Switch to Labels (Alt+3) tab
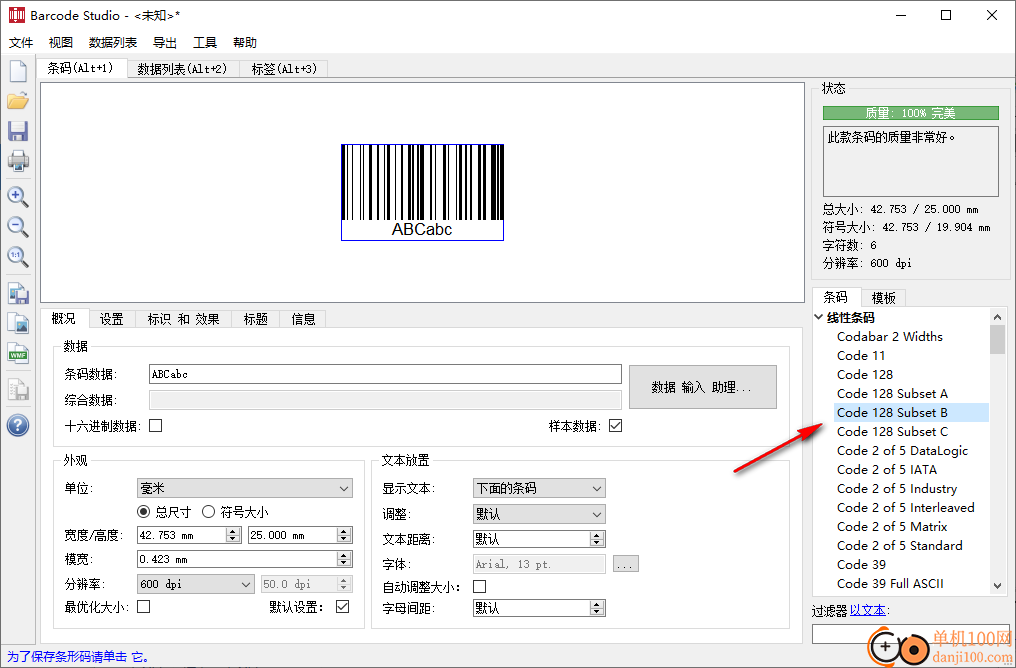The height and width of the screenshot is (668, 1016). pyautogui.click(x=284, y=69)
